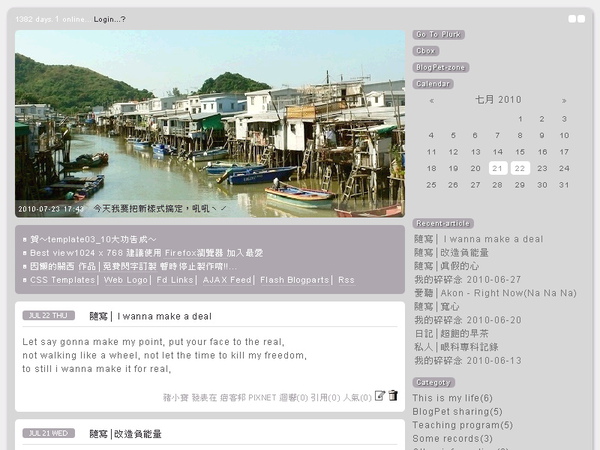Click the 引用(0) trackback link
The image size is (600, 450).
(x=325, y=398)
